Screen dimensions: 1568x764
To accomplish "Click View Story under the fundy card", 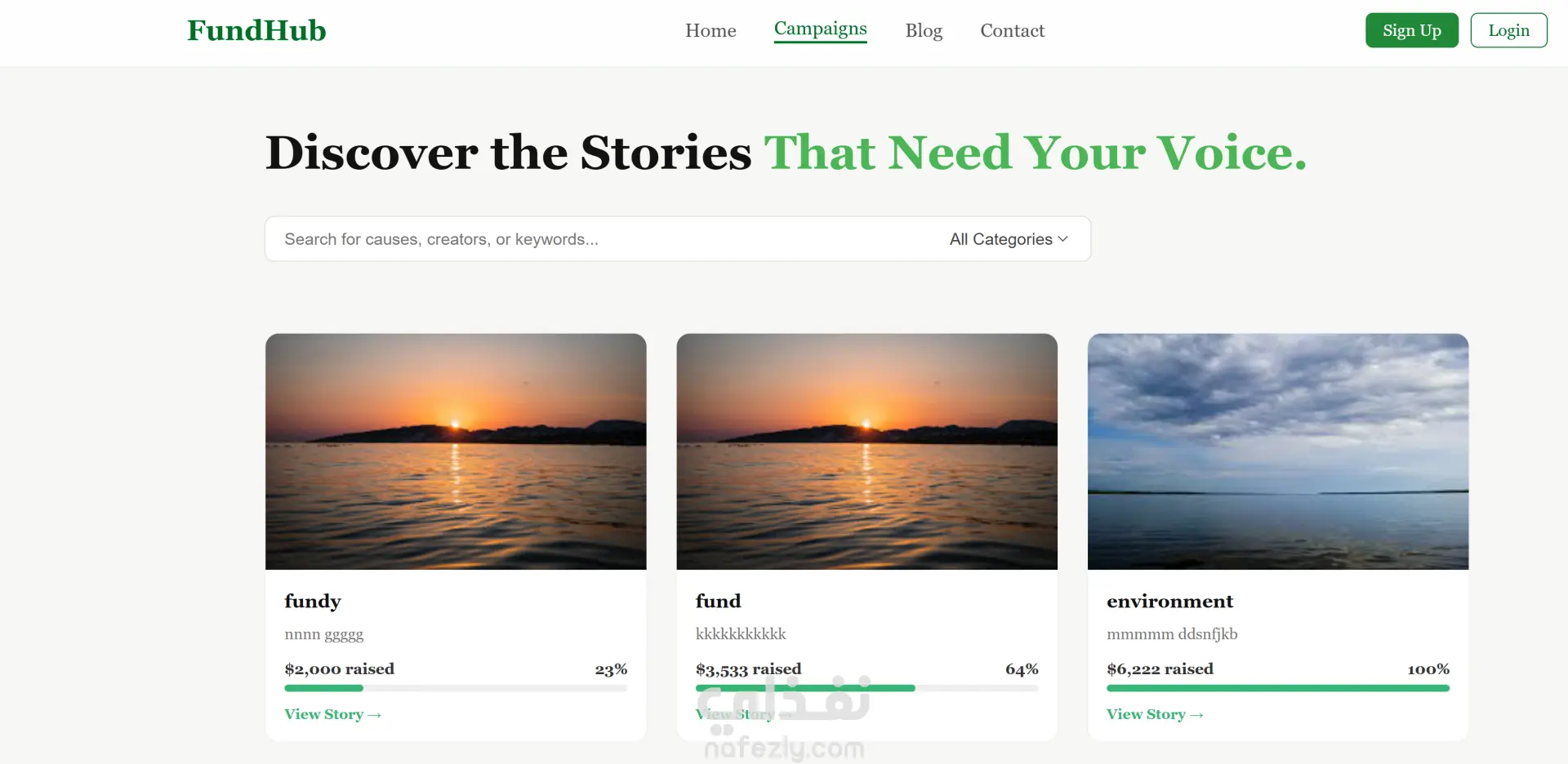I will [332, 714].
